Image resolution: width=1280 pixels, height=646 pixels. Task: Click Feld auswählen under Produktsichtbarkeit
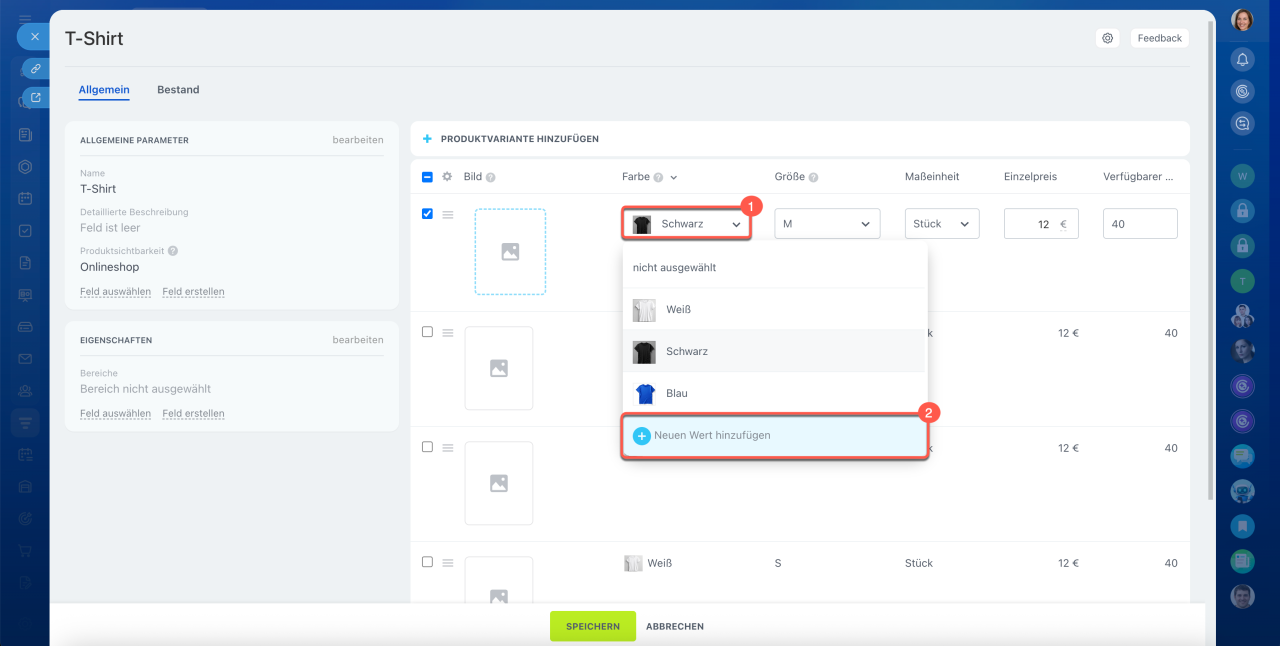(115, 292)
